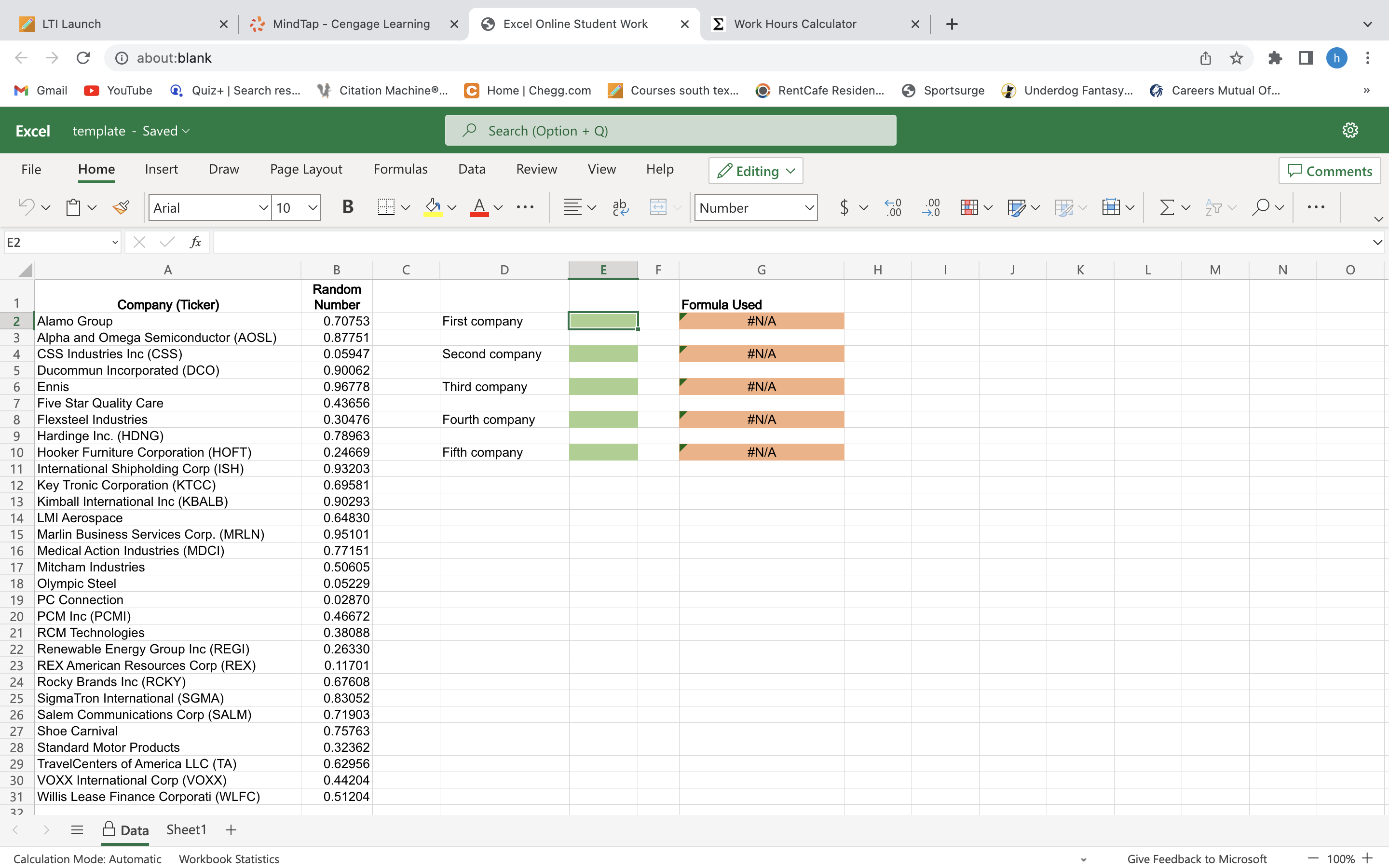Expand the formula bar chevron
This screenshot has width=1389, height=868.
[1377, 242]
